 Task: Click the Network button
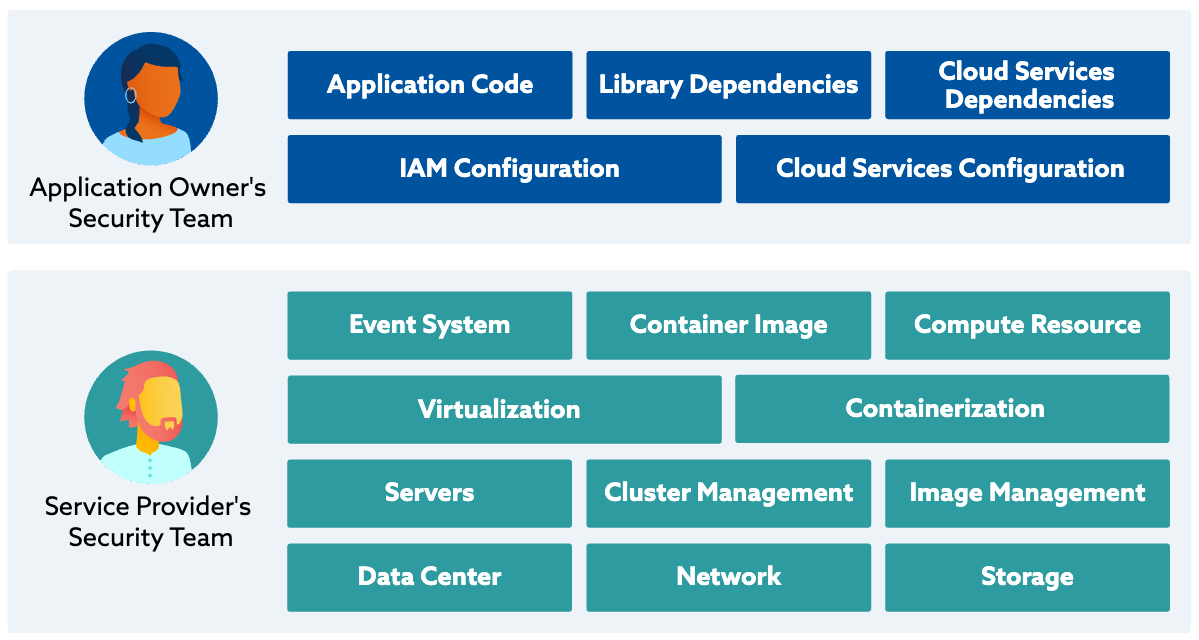coord(728,577)
